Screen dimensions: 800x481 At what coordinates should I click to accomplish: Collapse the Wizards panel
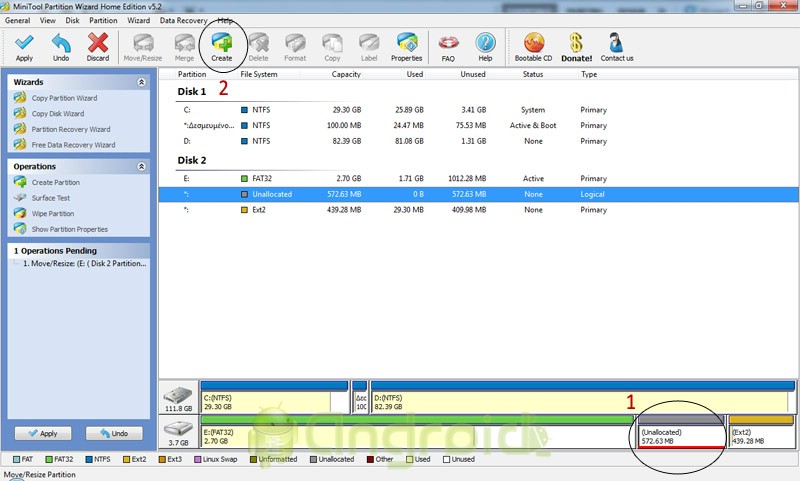(141, 82)
